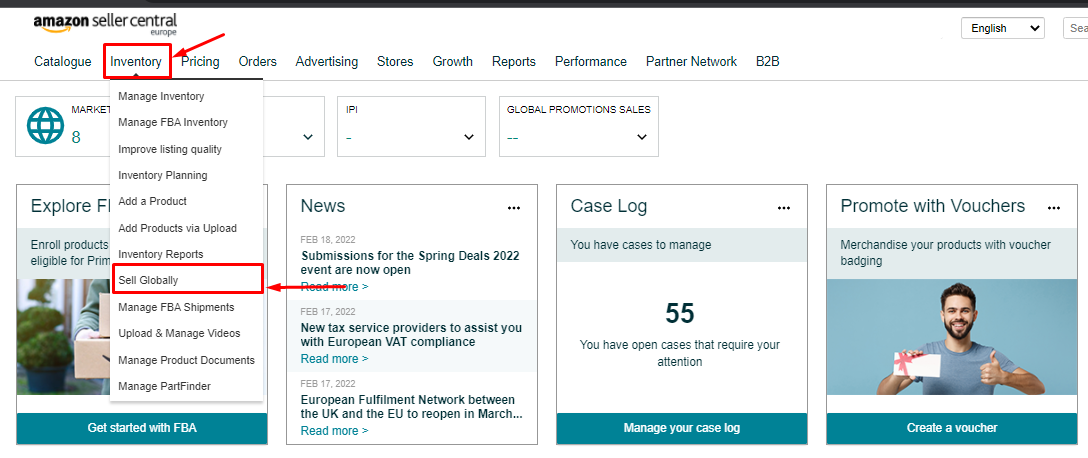Expand the Global Promotions Sales chevron
Screen dimensions: 1088x458
point(642,137)
